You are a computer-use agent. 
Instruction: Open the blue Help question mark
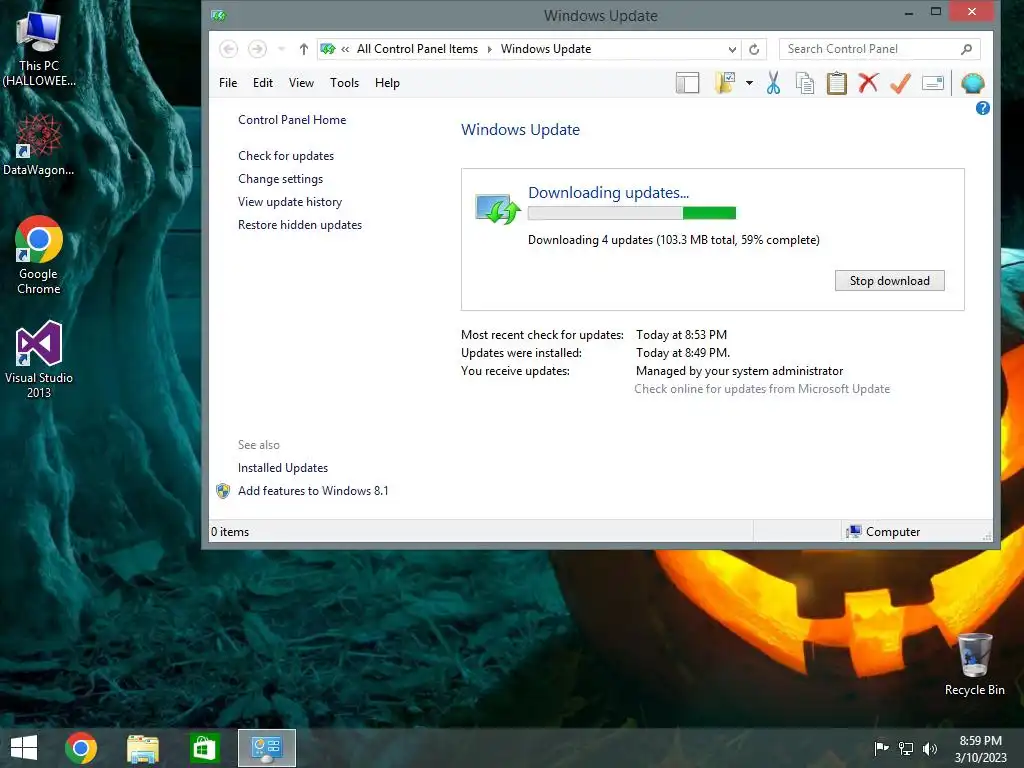(x=982, y=108)
